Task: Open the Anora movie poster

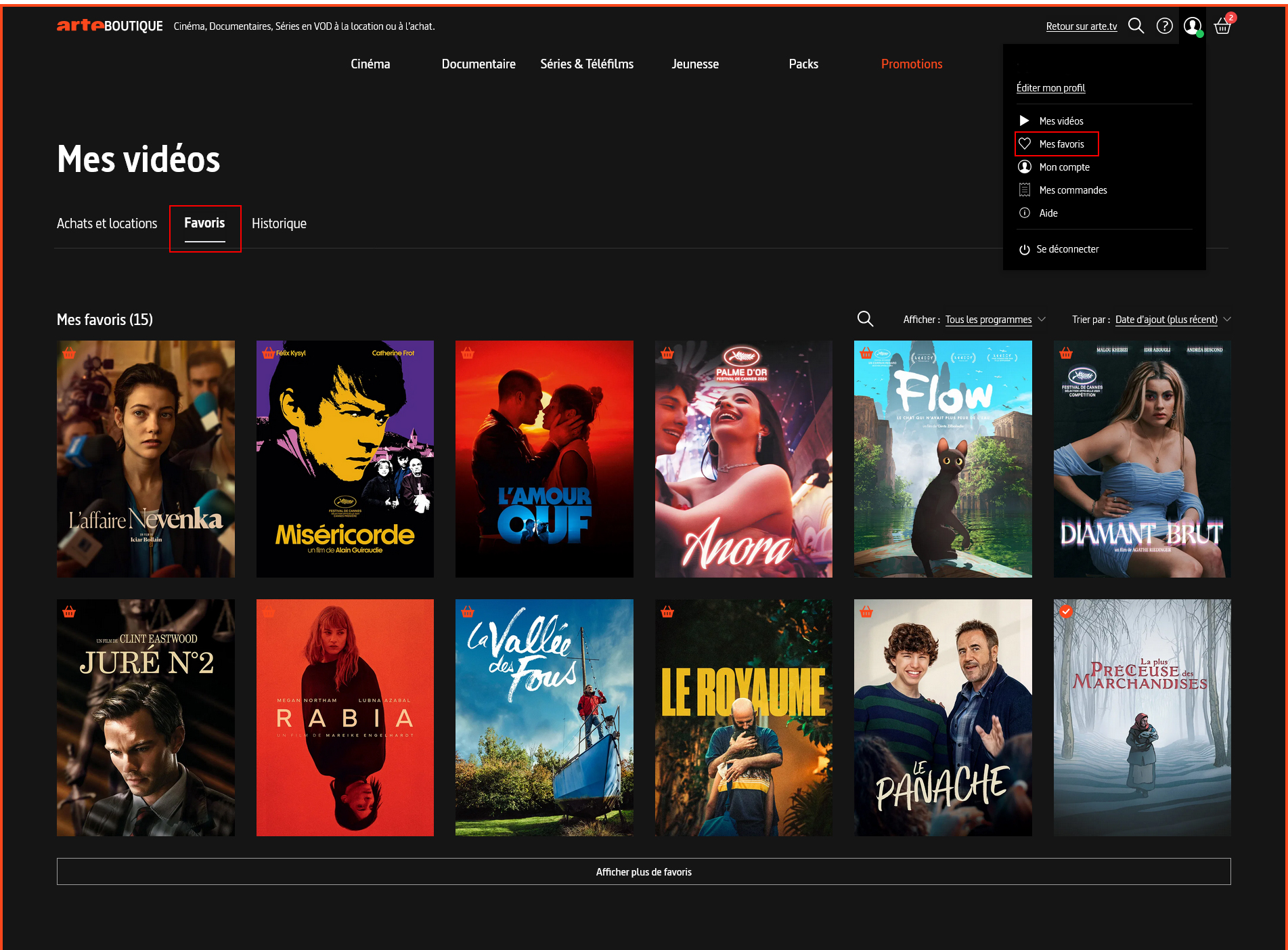Action: click(743, 459)
